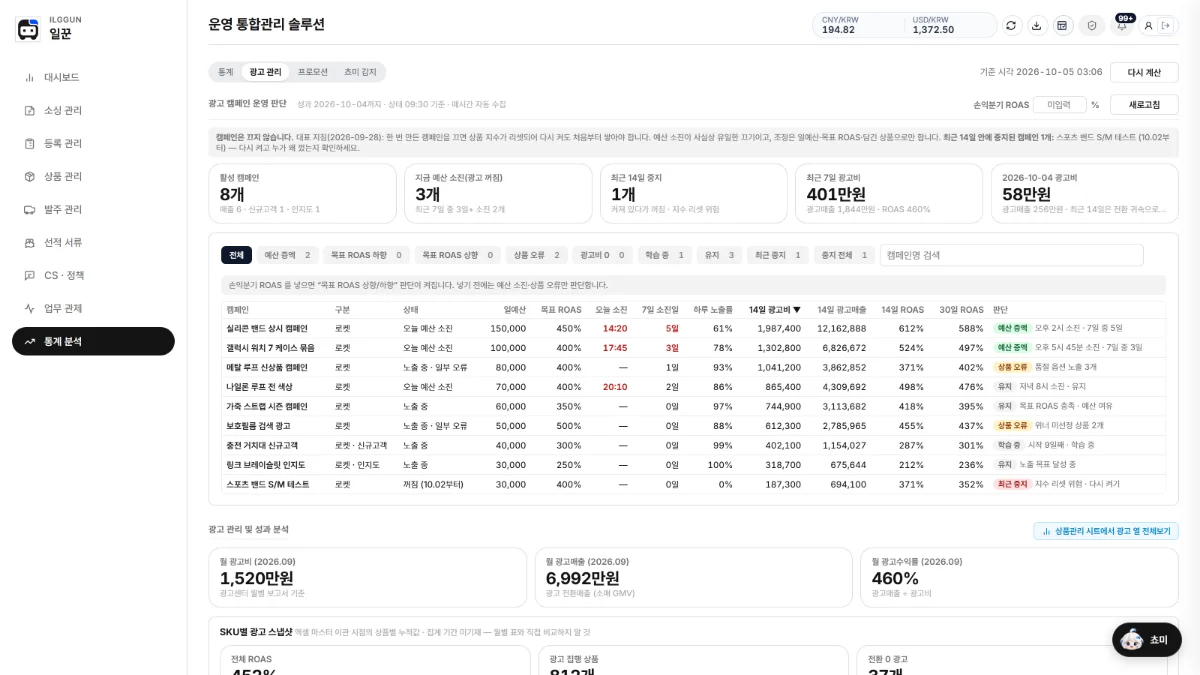Open the 최근 7일 광고비 401만원 card
Viewport: 1200px width, 675px height.
pyautogui.click(x=889, y=194)
